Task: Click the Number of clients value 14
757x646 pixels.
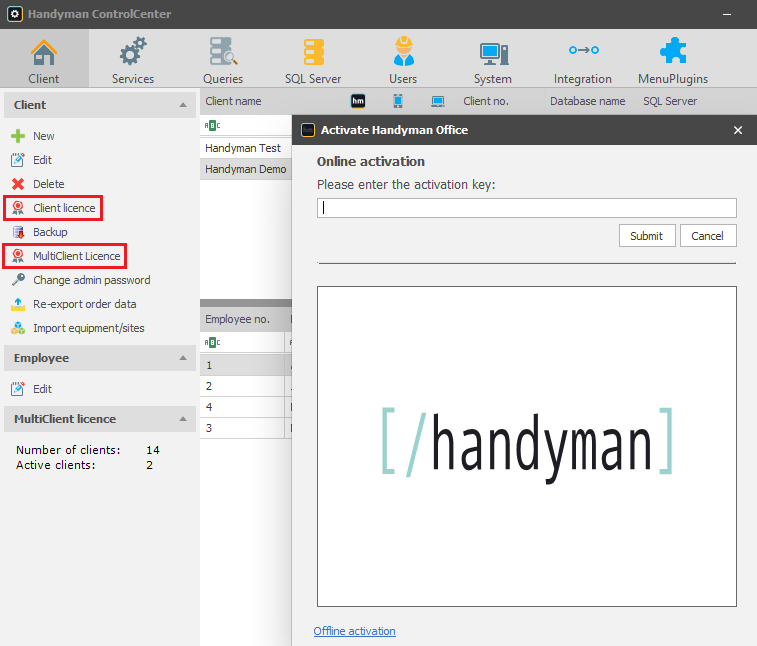Action: click(x=153, y=450)
